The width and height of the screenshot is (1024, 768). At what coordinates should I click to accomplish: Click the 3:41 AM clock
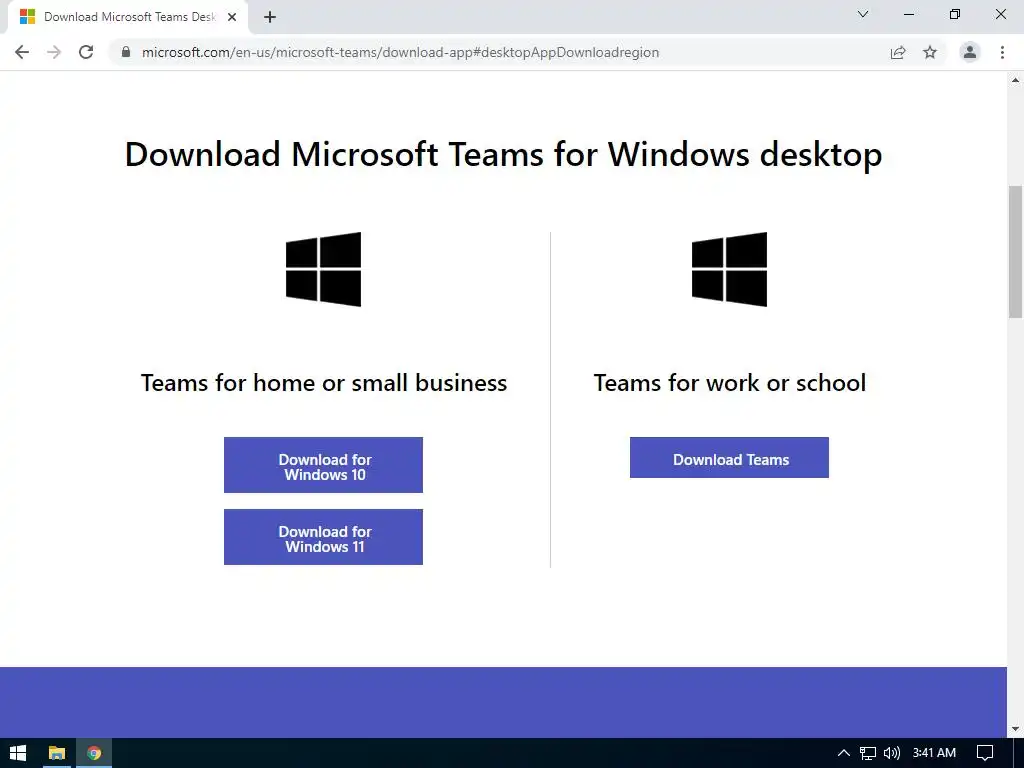(934, 753)
